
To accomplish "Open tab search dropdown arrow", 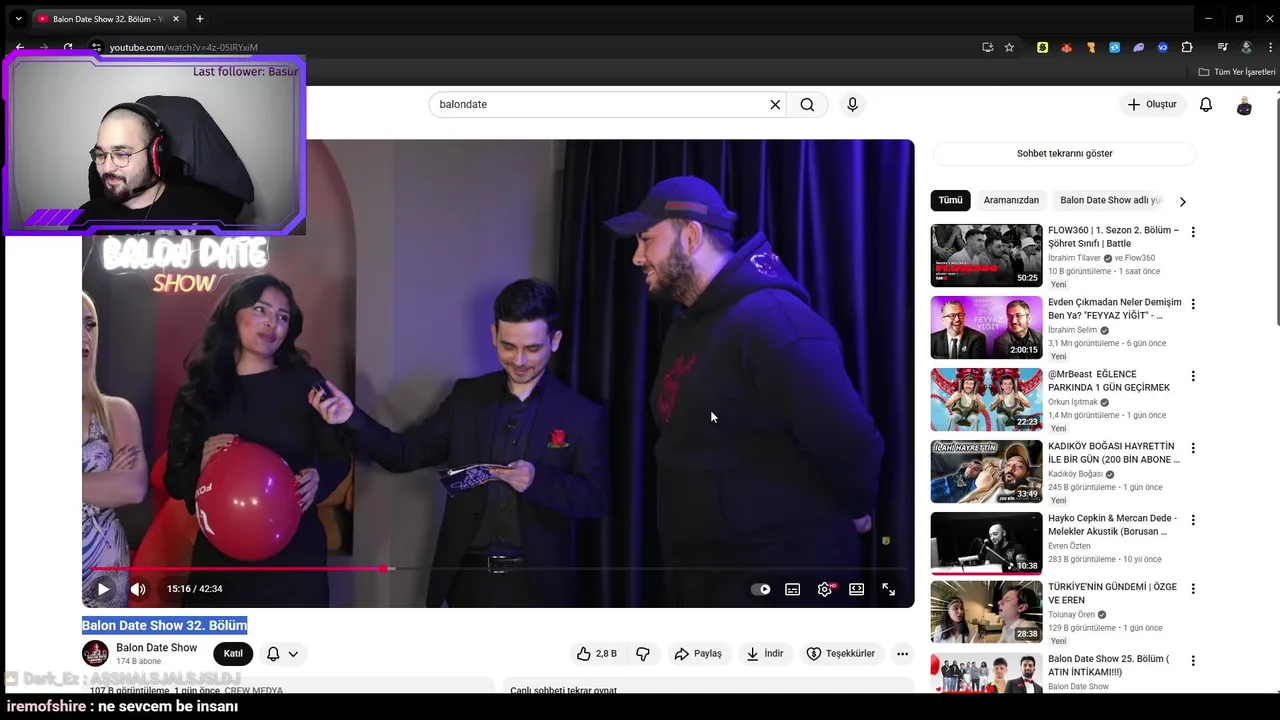I will (x=18, y=18).
